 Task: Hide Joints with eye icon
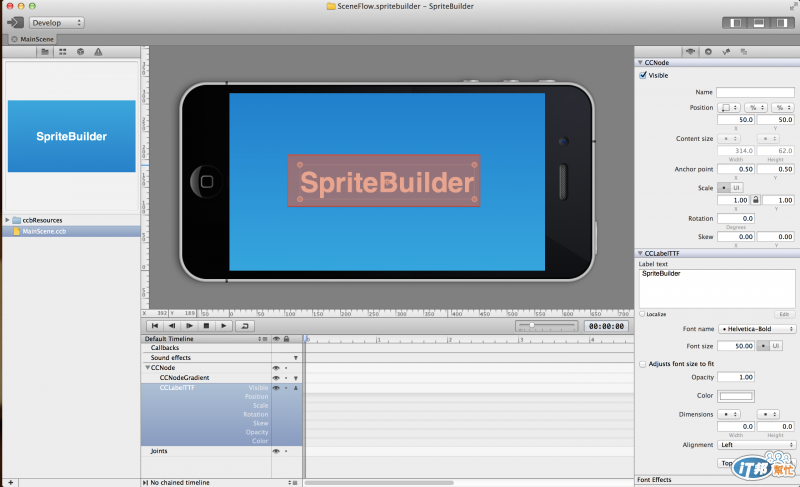point(276,451)
